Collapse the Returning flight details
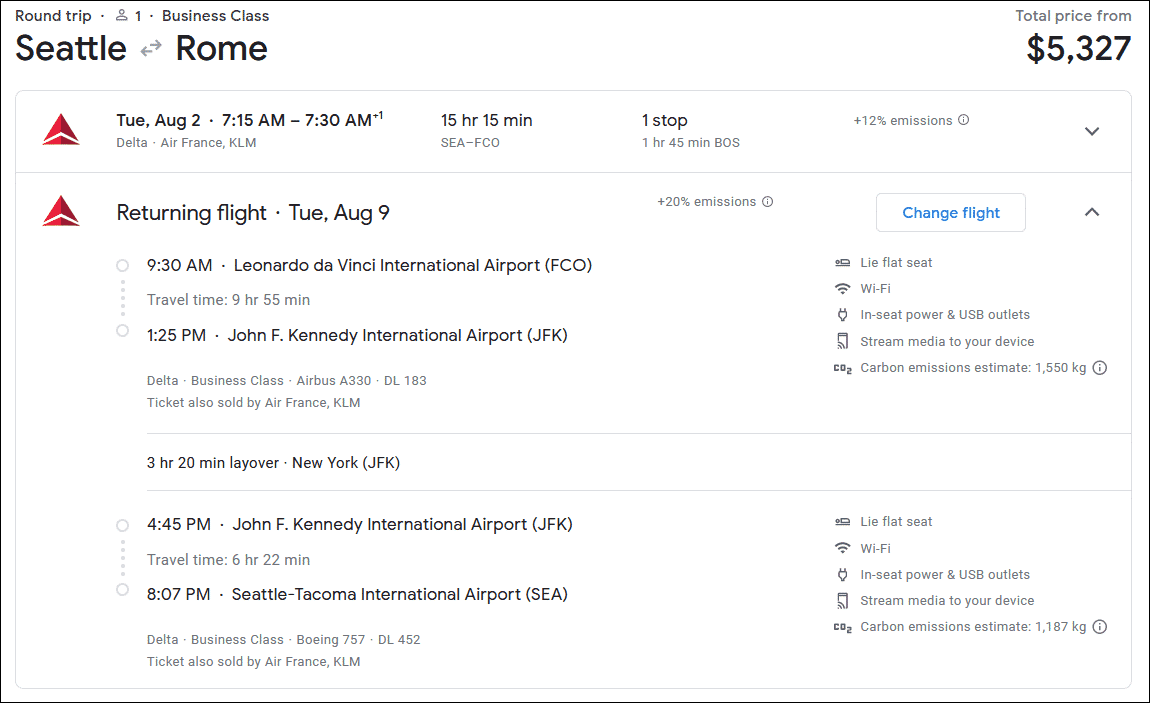The image size is (1150, 703). pos(1092,212)
